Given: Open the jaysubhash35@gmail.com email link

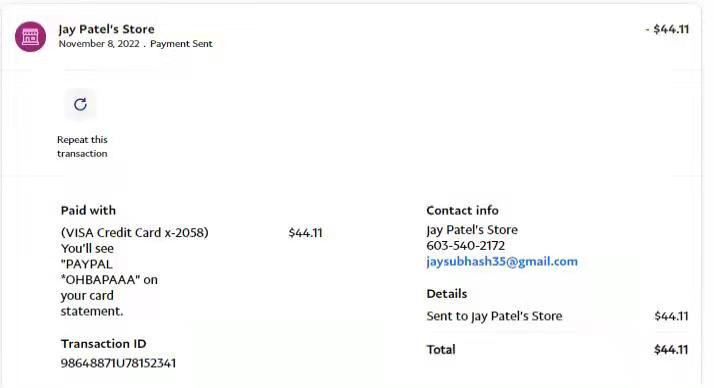Looking at the screenshot, I should [502, 261].
